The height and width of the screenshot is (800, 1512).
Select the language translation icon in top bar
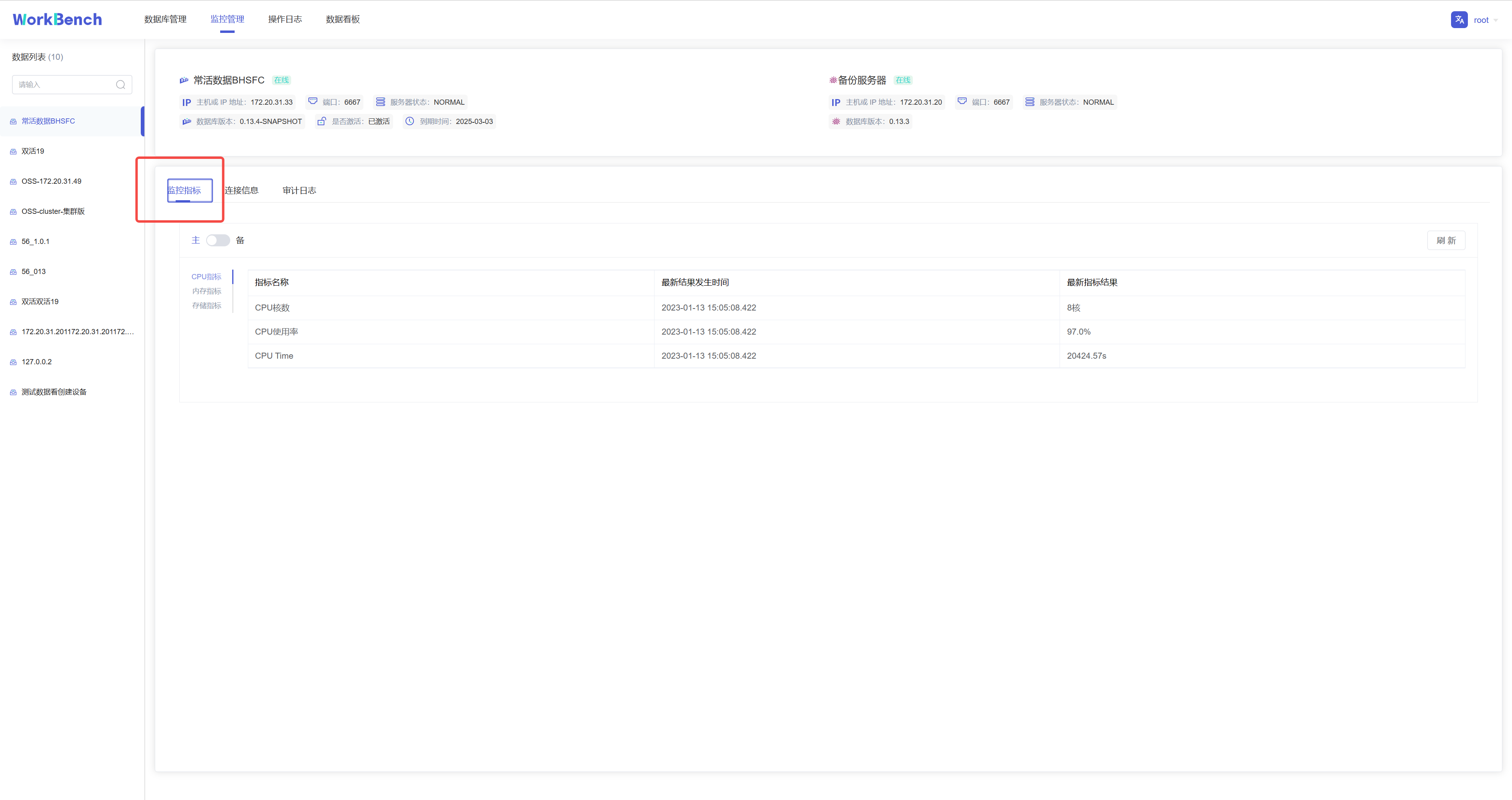1459,19
